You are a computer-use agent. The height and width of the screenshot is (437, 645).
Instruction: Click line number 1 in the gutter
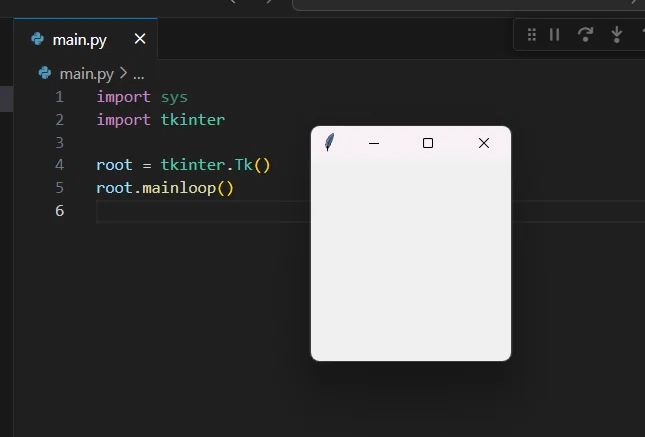click(60, 97)
